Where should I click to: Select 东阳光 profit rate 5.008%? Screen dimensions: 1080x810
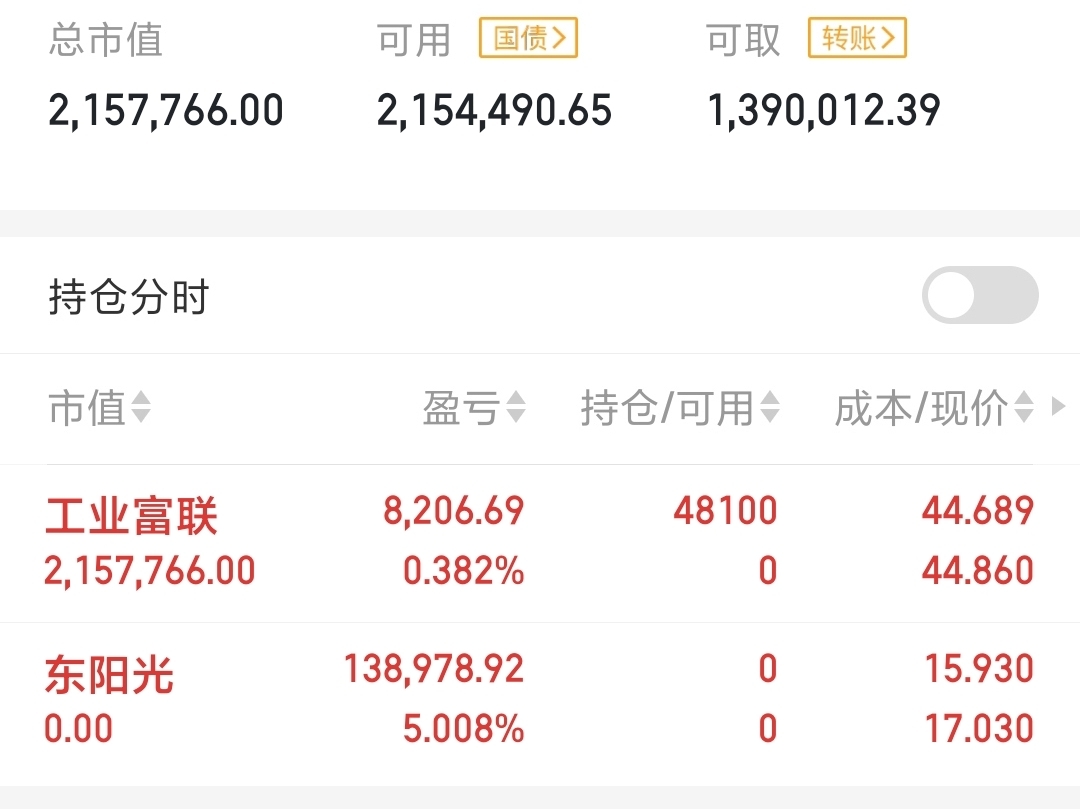pos(464,729)
